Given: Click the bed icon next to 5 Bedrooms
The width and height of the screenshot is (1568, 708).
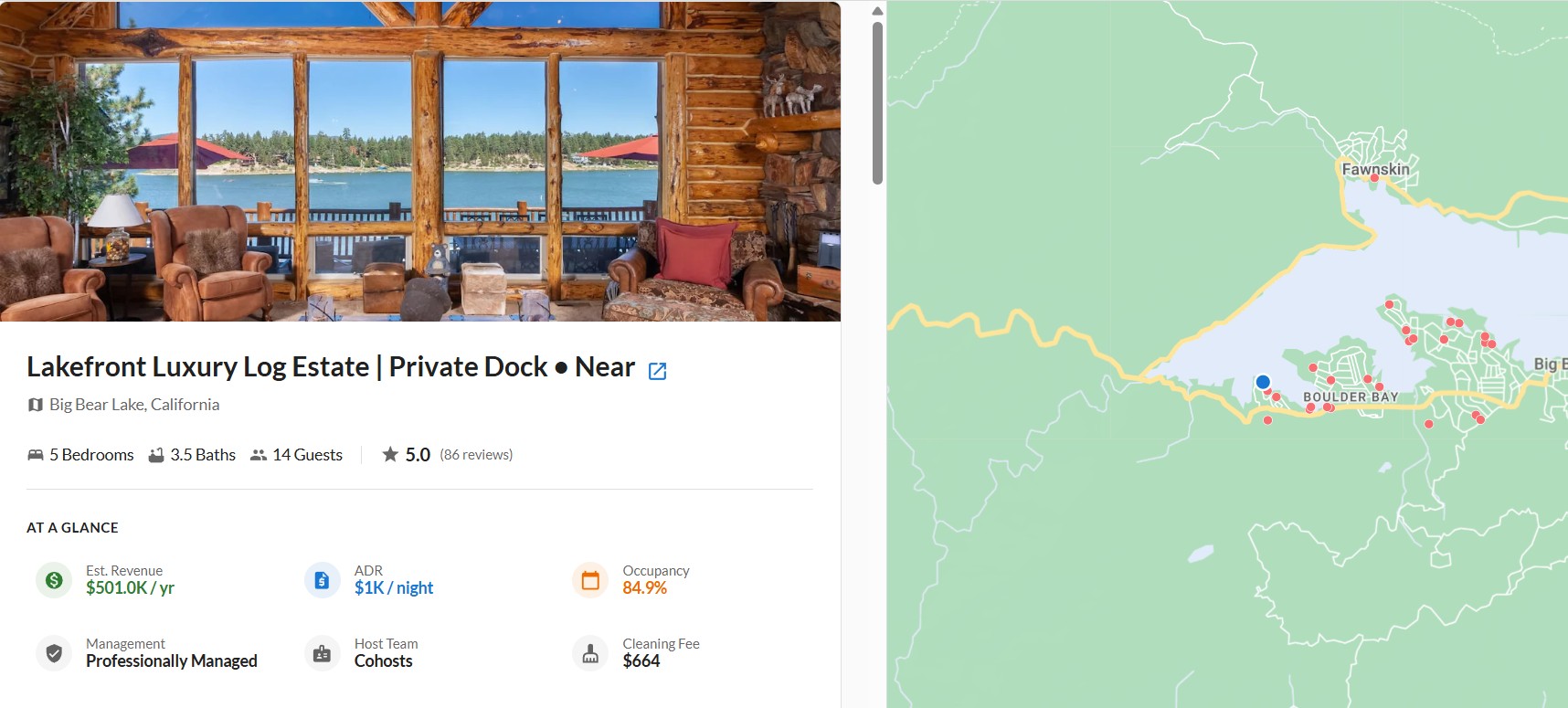Looking at the screenshot, I should pyautogui.click(x=36, y=455).
